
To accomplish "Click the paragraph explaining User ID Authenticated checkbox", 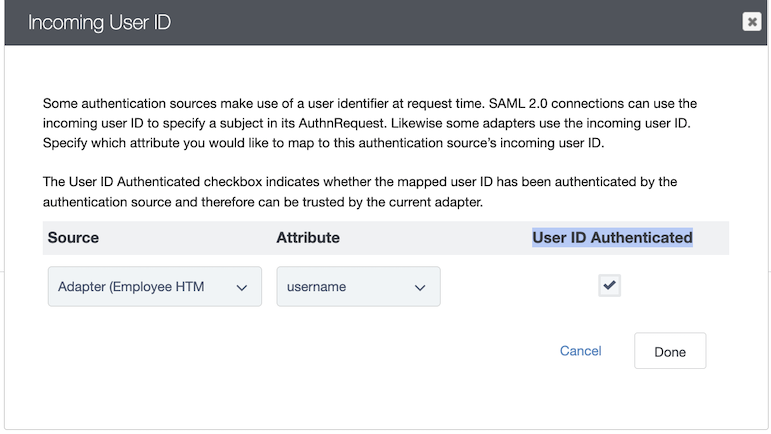I will (360, 190).
